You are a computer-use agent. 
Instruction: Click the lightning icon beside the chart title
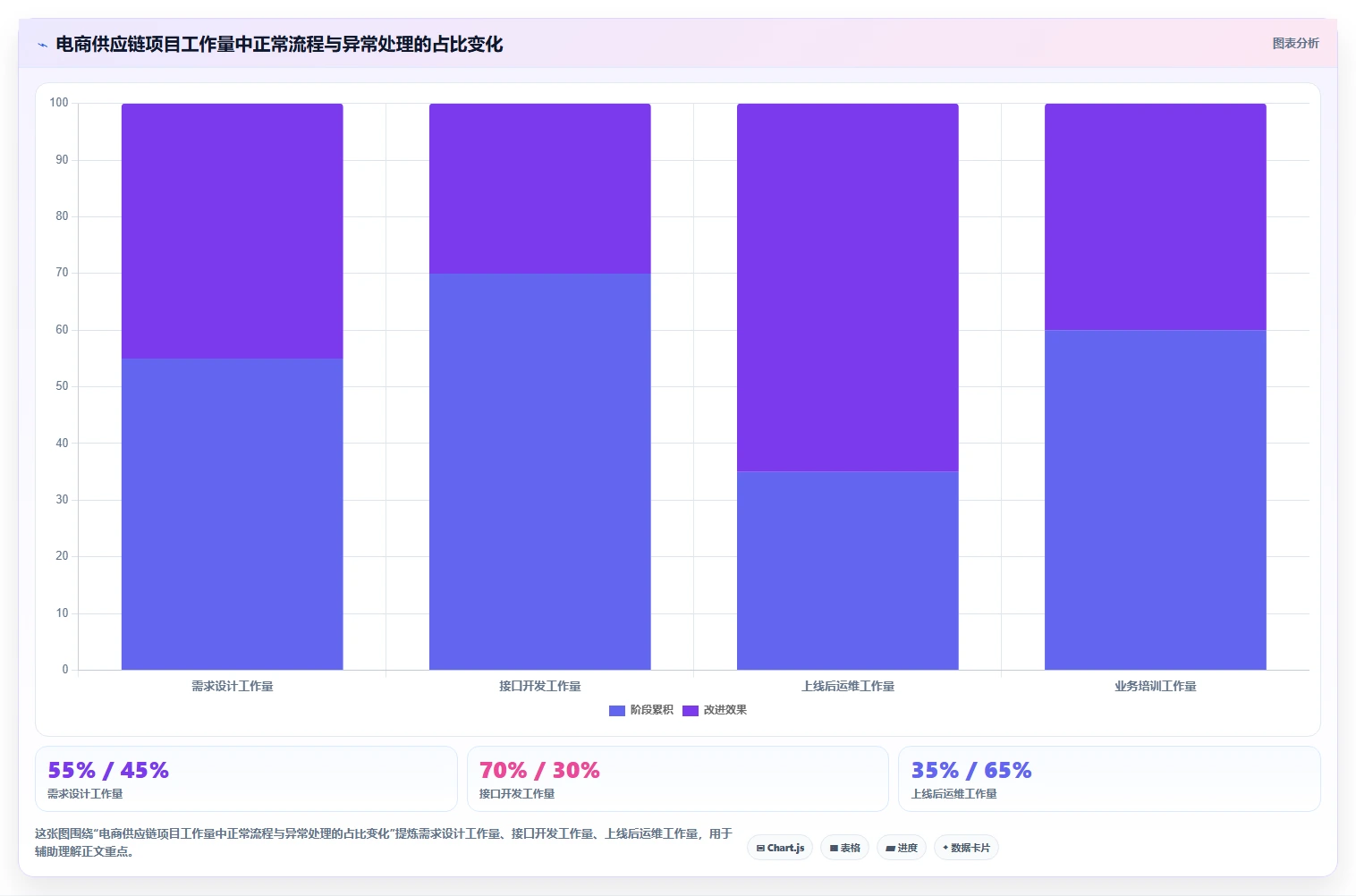tap(42, 45)
